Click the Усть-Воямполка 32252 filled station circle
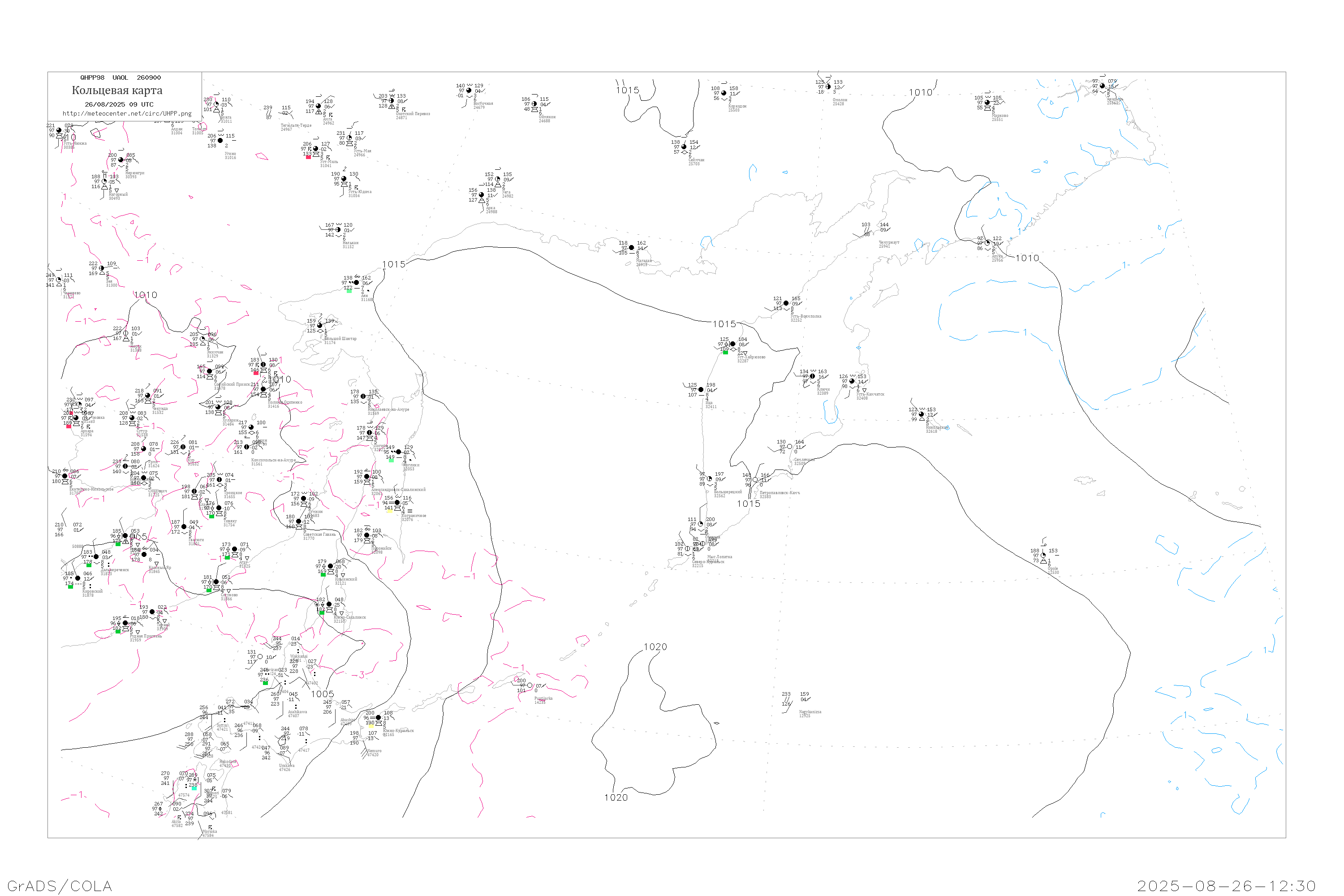The height and width of the screenshot is (896, 1344). [786, 303]
